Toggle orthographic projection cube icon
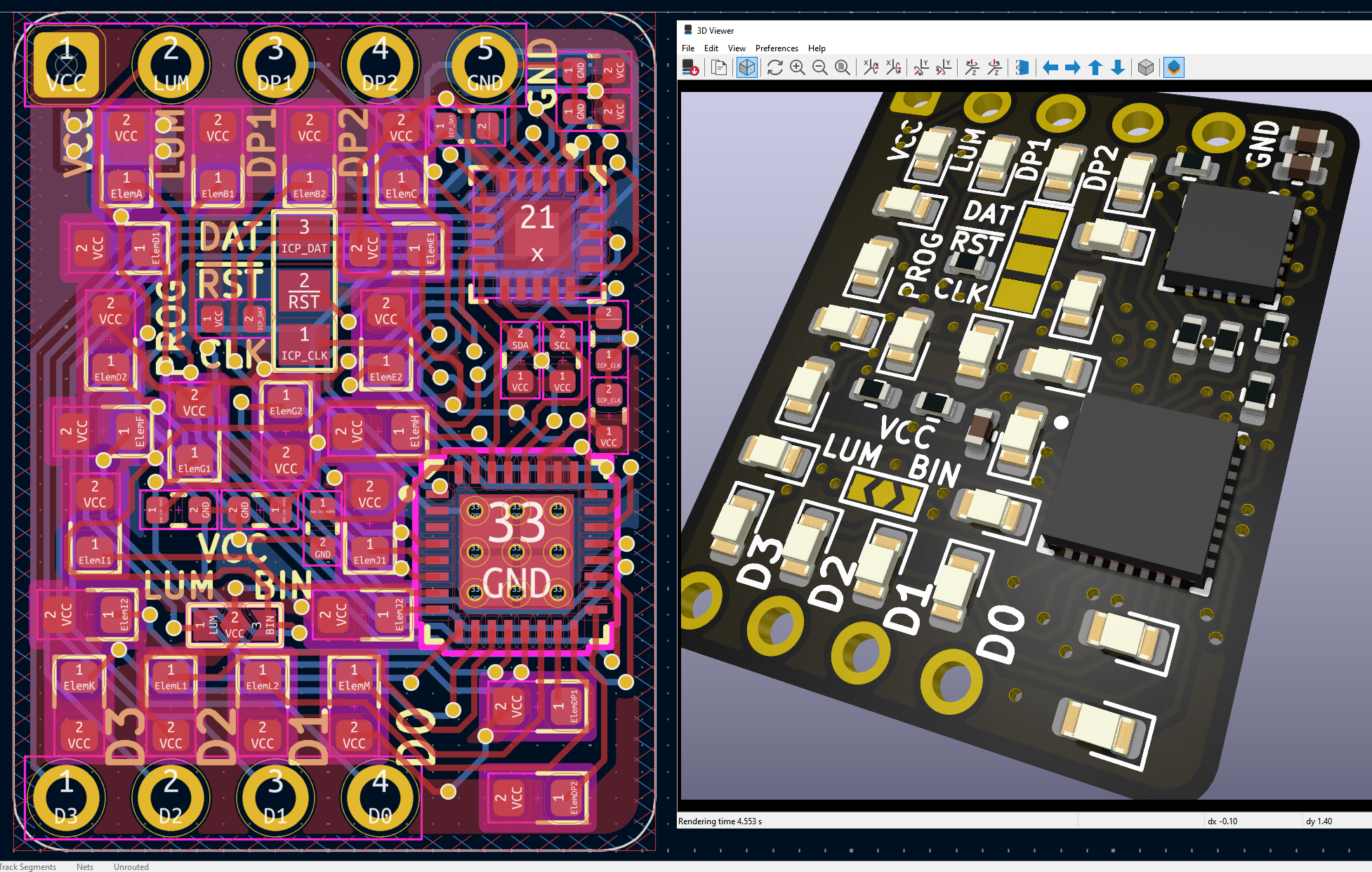The width and height of the screenshot is (1372, 872). tap(1146, 67)
